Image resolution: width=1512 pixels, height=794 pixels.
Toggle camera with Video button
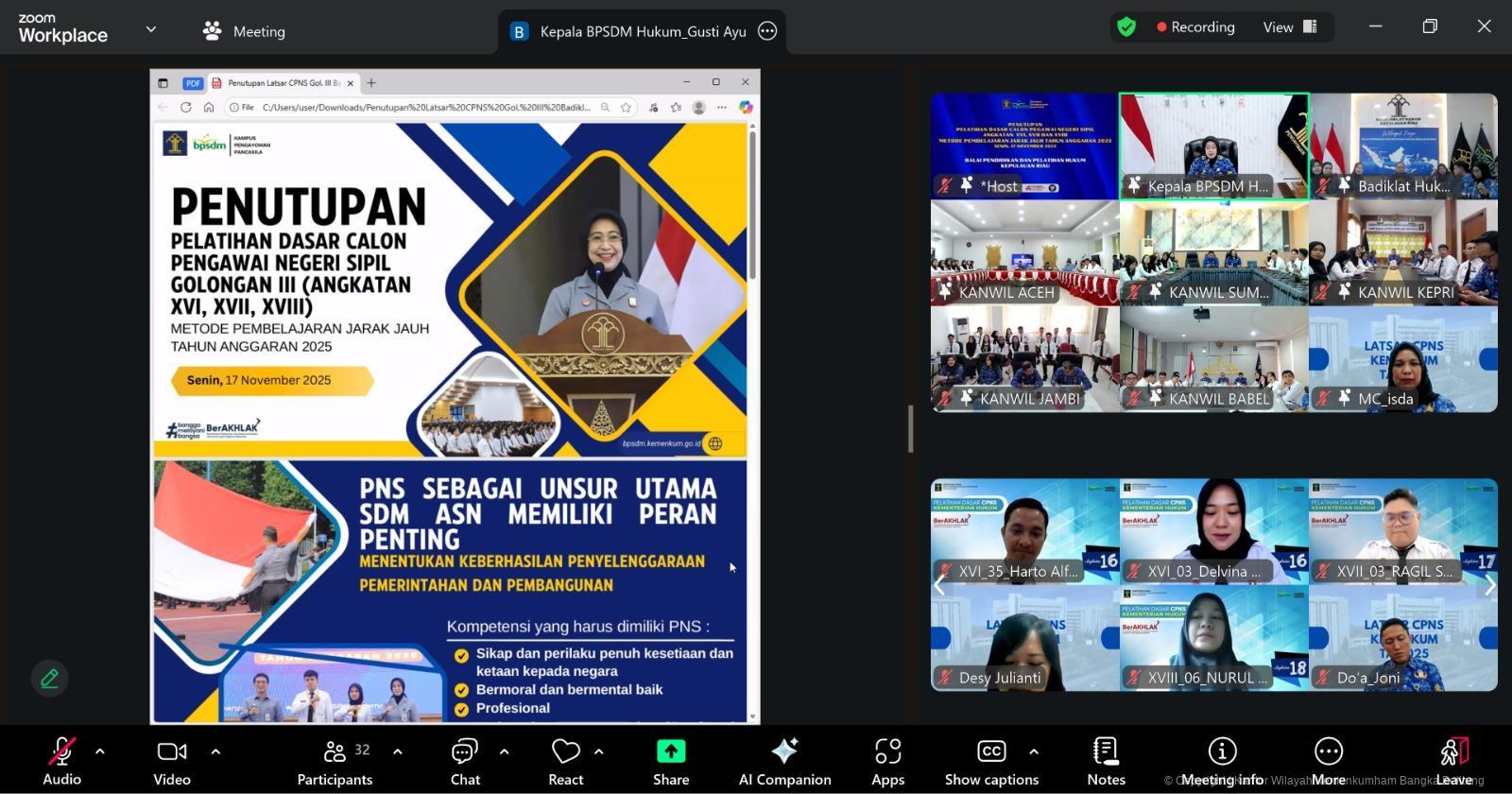coord(172,762)
